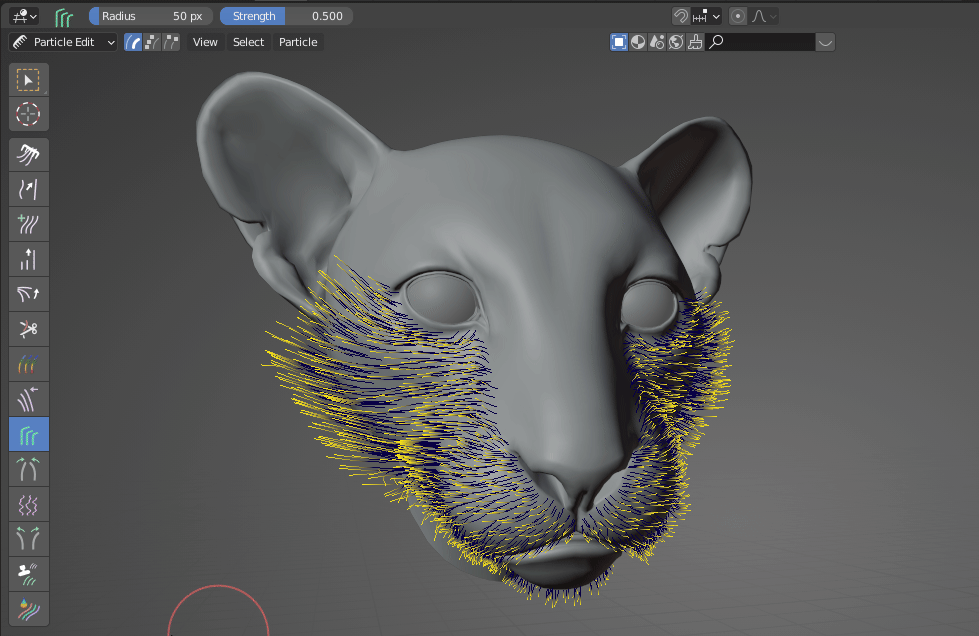Select the Weight multicolored strands tool
The height and width of the screenshot is (636, 979).
point(29,364)
